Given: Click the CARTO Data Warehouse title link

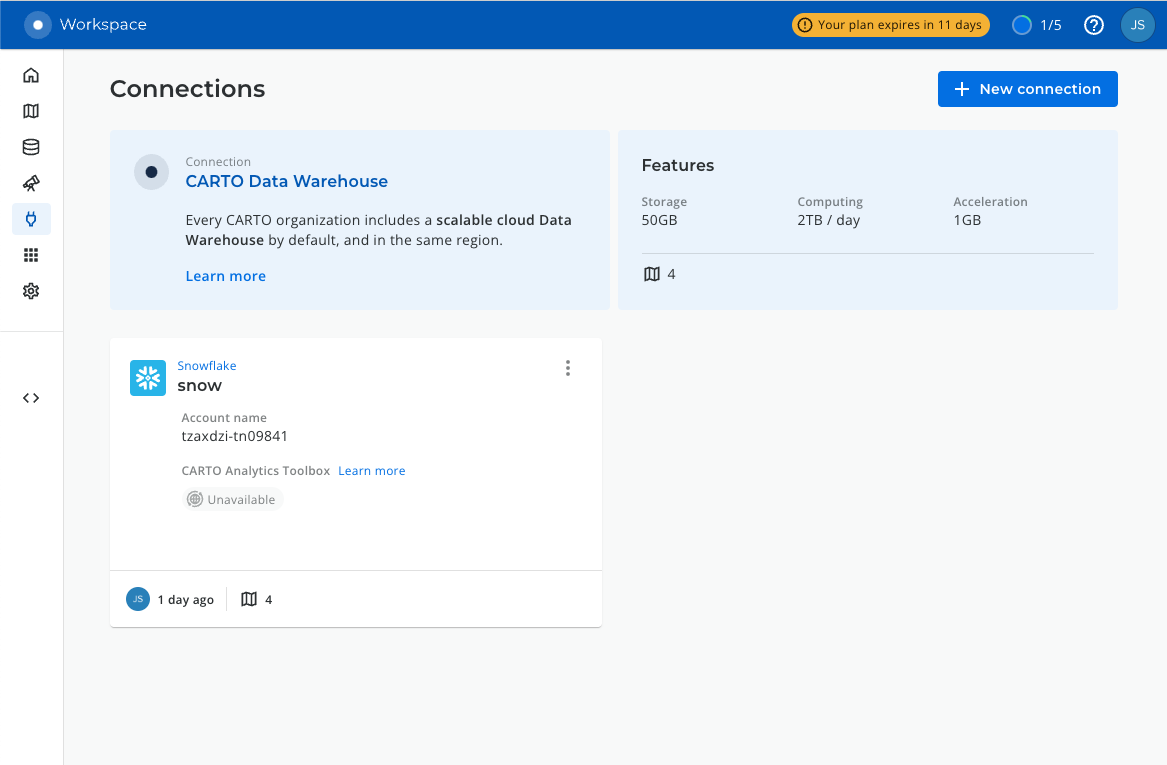Looking at the screenshot, I should [x=286, y=181].
